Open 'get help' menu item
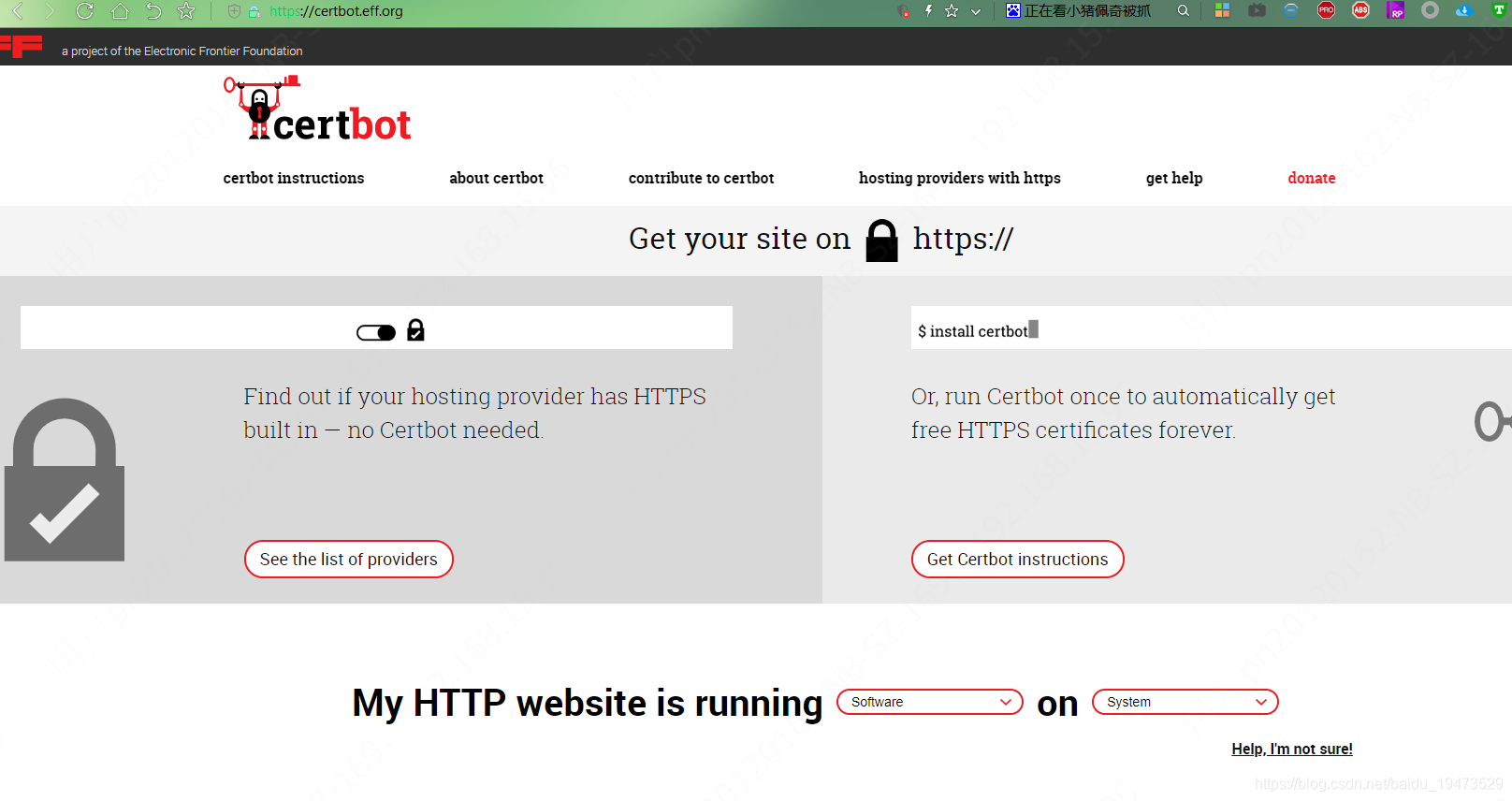The image size is (1512, 801). pos(1174,178)
